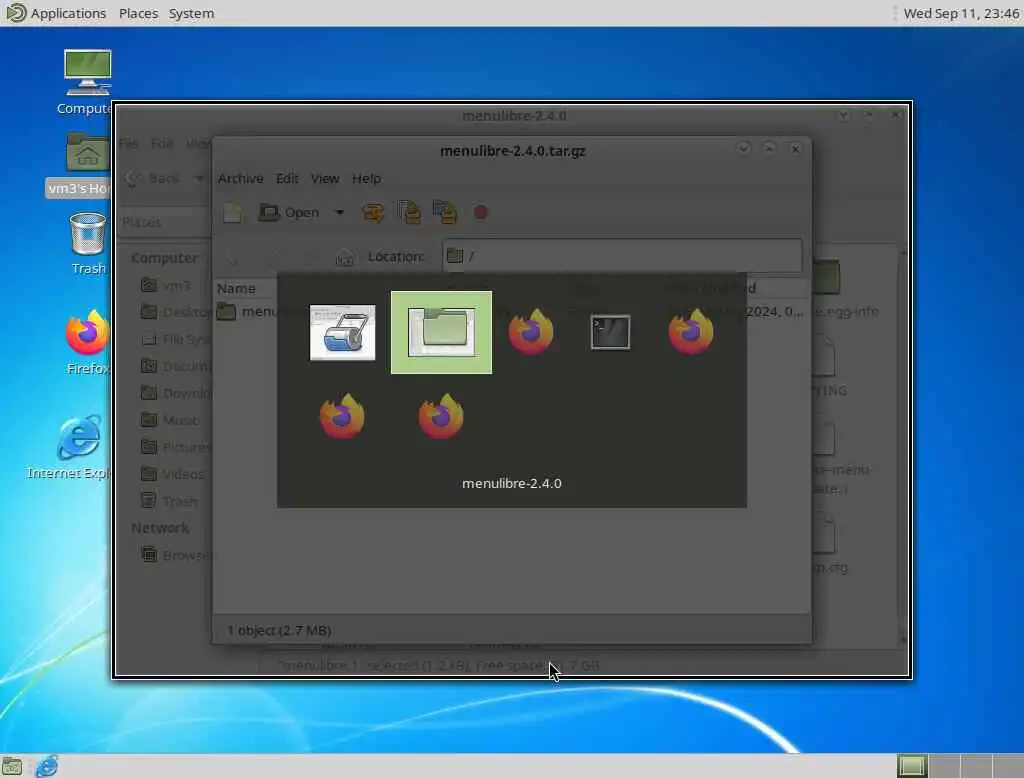The image size is (1024, 778).
Task: Click the home icon beside Location label
Action: tap(344, 257)
